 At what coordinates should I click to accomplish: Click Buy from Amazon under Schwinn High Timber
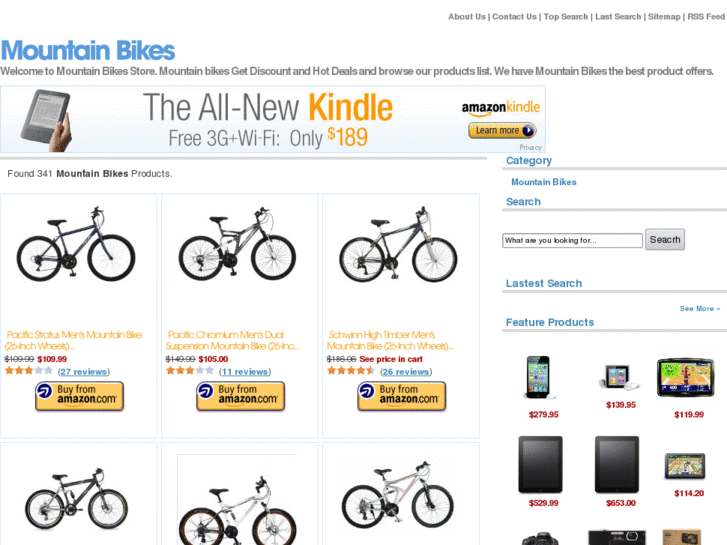[402, 396]
